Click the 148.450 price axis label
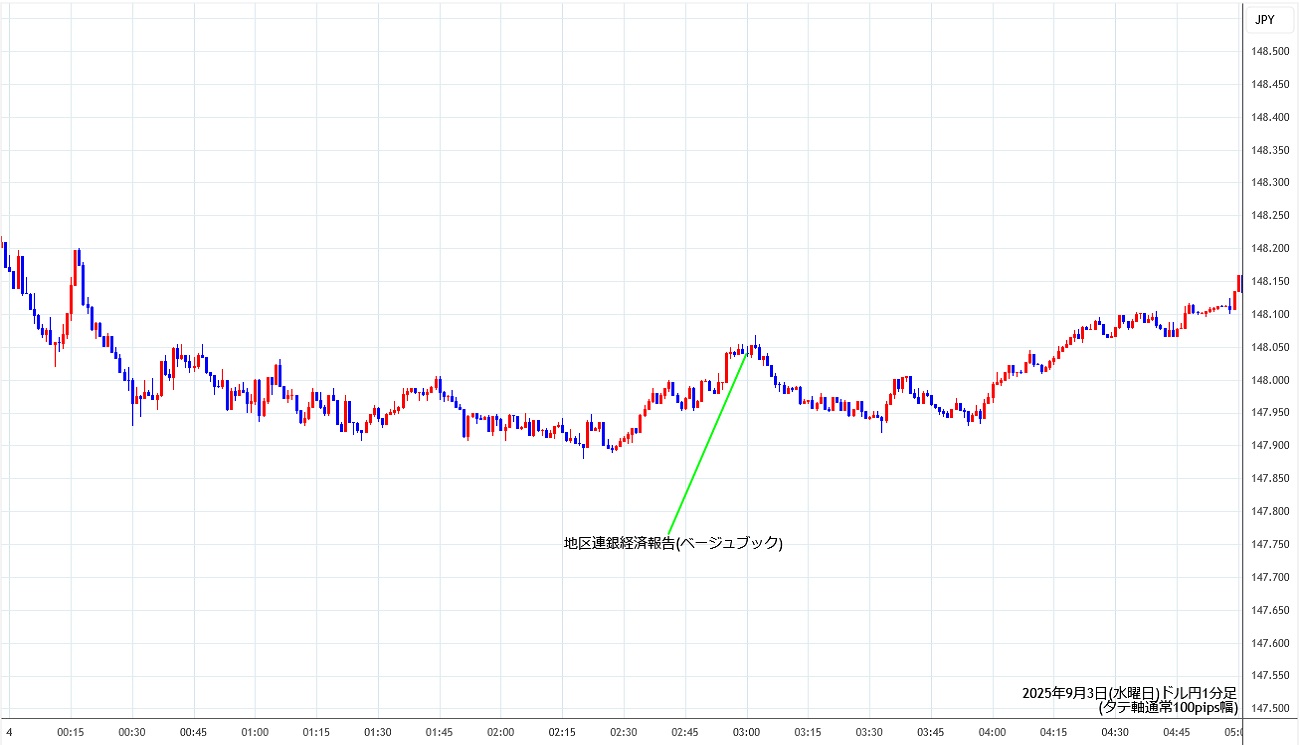 1270,85
